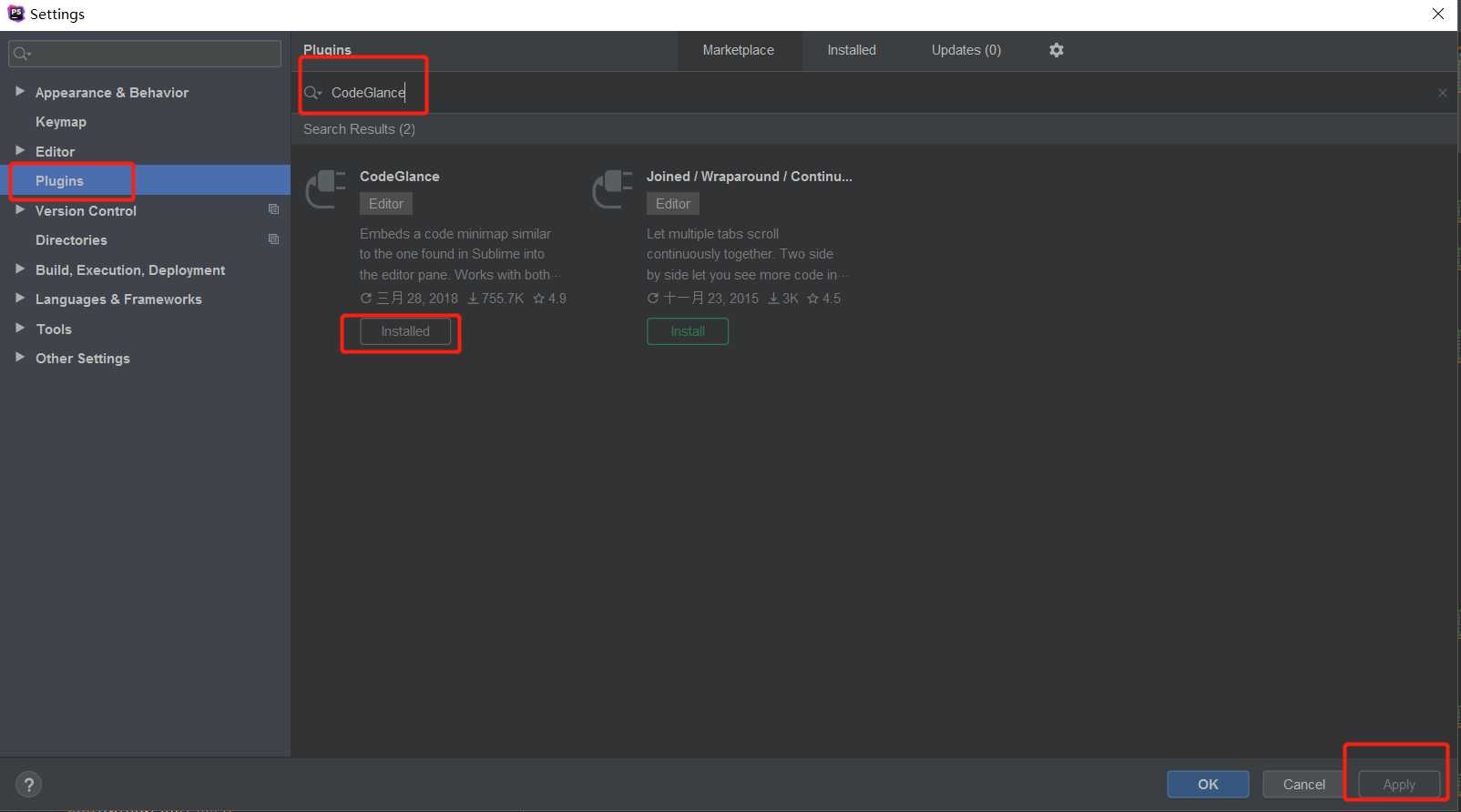Install the Joined / Wraparound plugin

click(688, 331)
